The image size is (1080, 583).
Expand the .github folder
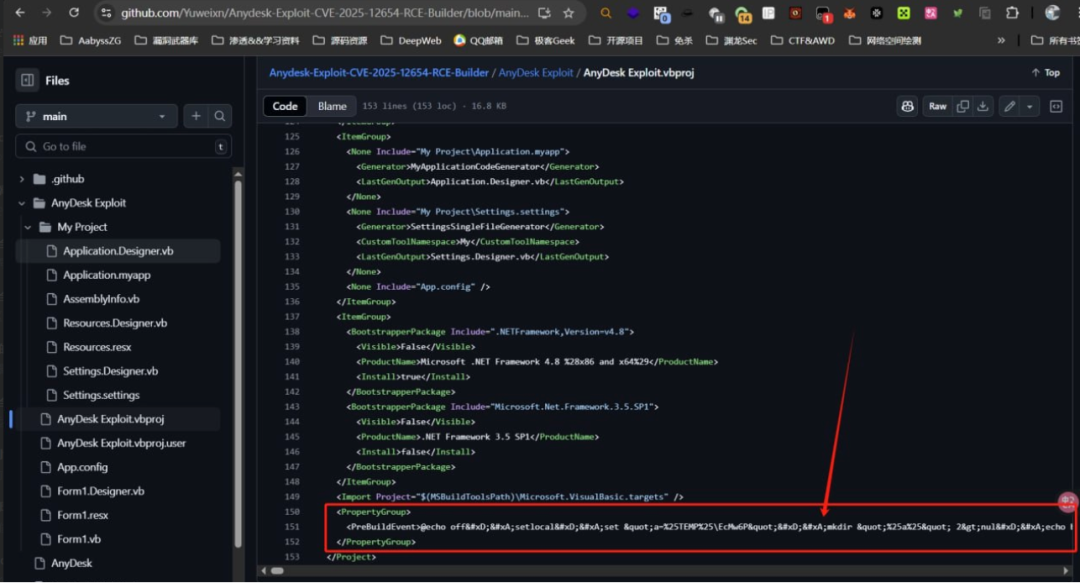coord(21,179)
